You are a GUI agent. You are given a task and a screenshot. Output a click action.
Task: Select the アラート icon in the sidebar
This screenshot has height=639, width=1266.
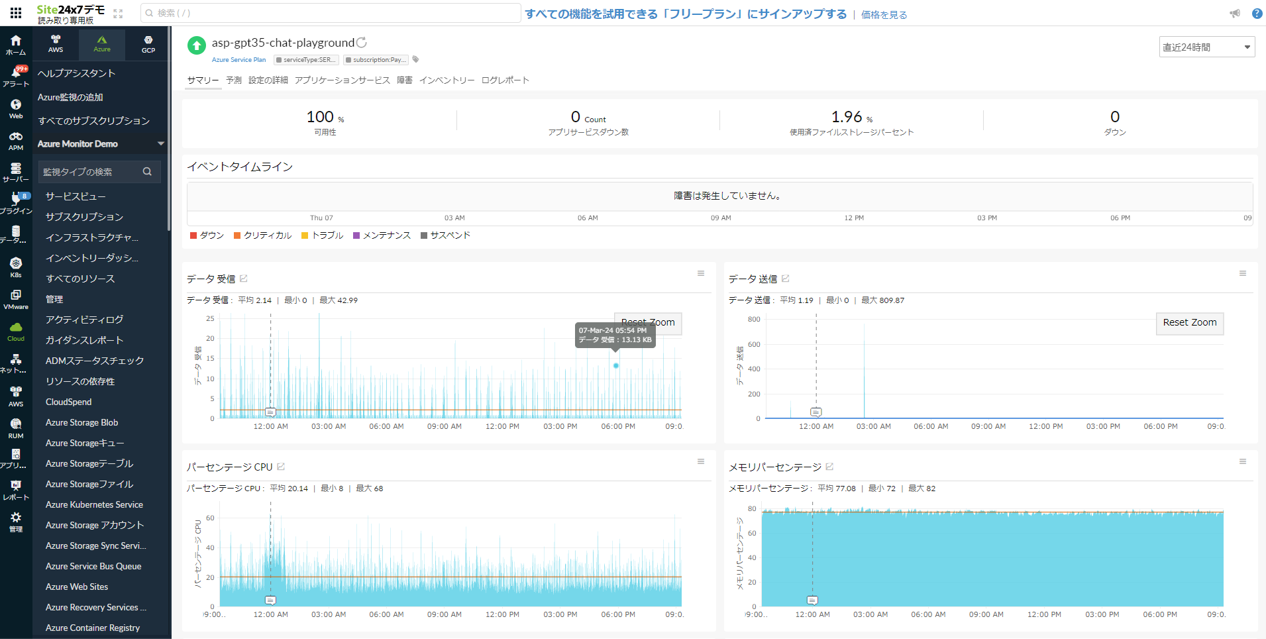14,73
